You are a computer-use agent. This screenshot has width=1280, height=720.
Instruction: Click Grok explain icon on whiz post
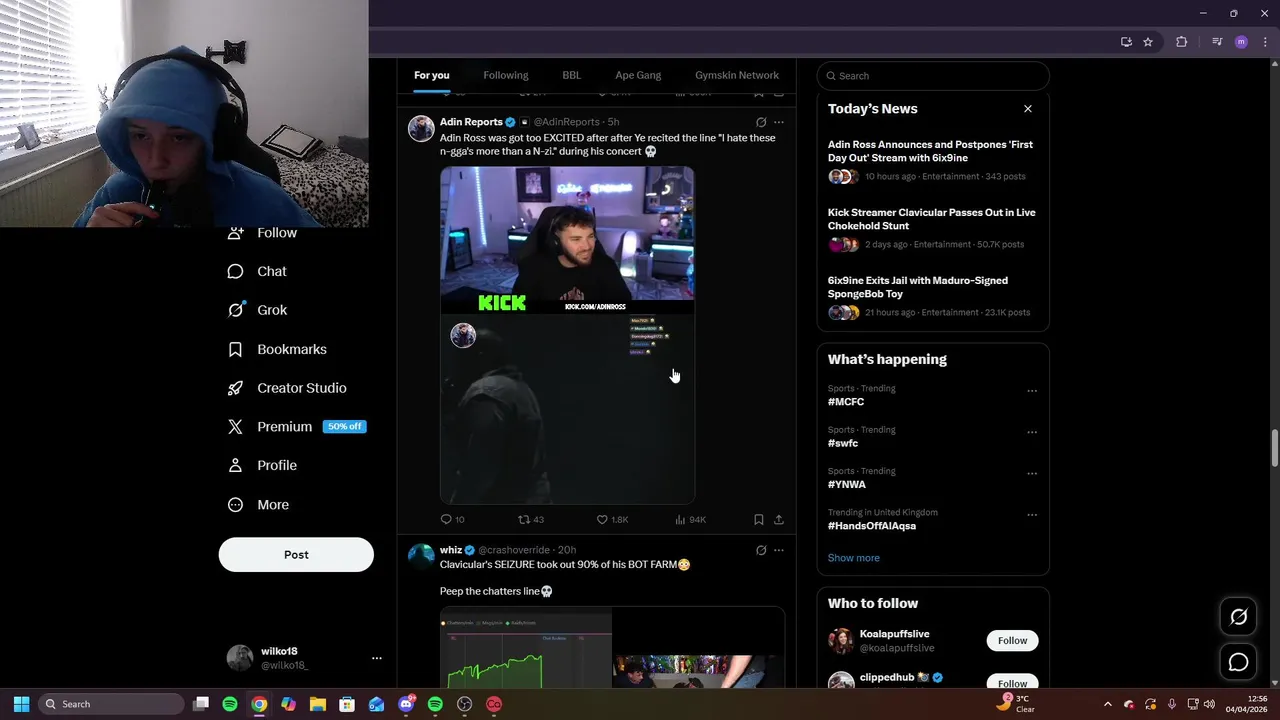coord(761,550)
